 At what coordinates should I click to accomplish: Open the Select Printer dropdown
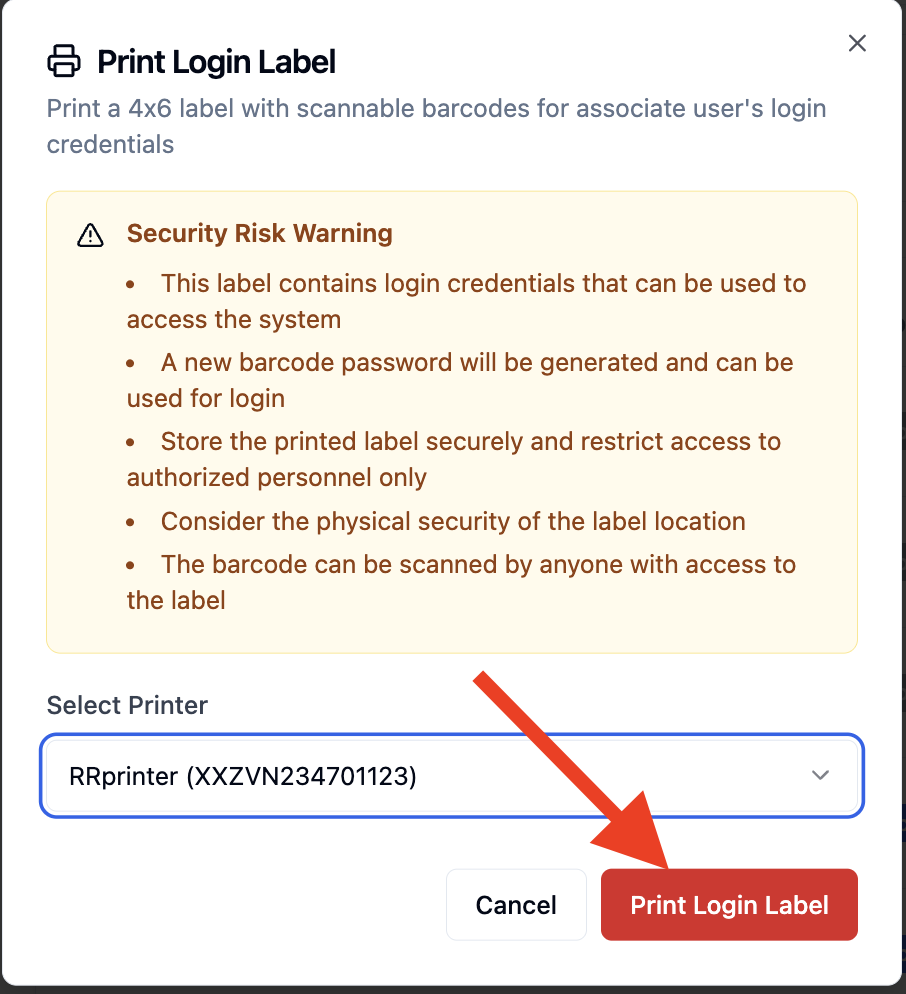[452, 776]
